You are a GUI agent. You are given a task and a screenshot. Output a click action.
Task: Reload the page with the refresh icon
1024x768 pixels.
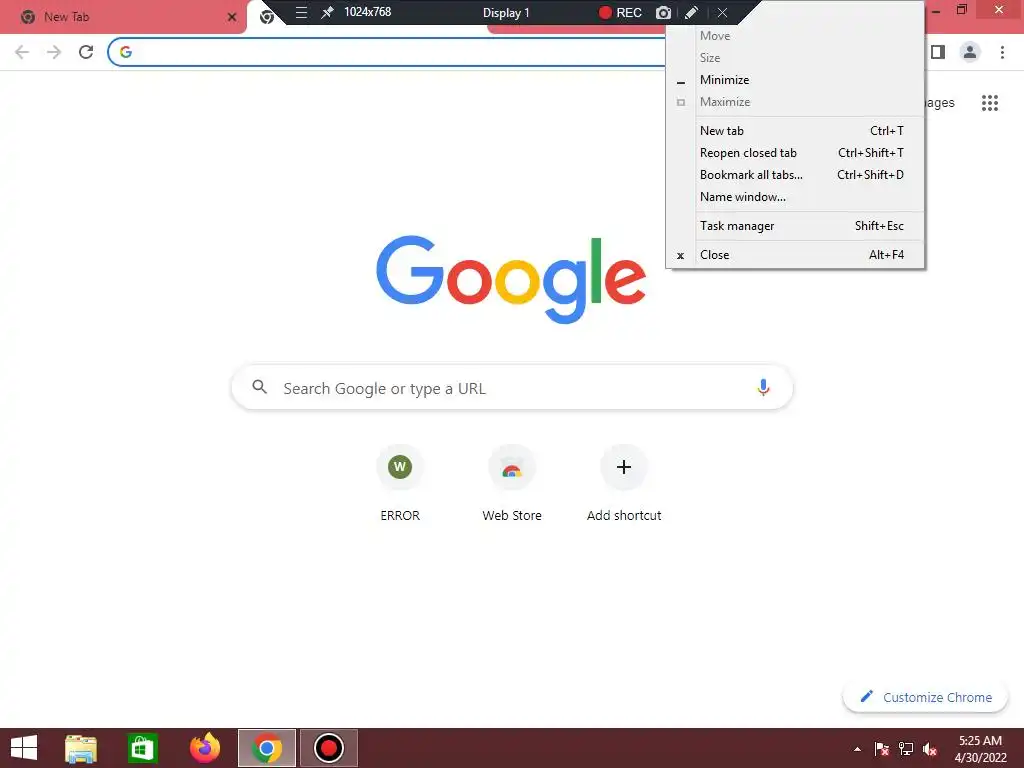tap(86, 52)
